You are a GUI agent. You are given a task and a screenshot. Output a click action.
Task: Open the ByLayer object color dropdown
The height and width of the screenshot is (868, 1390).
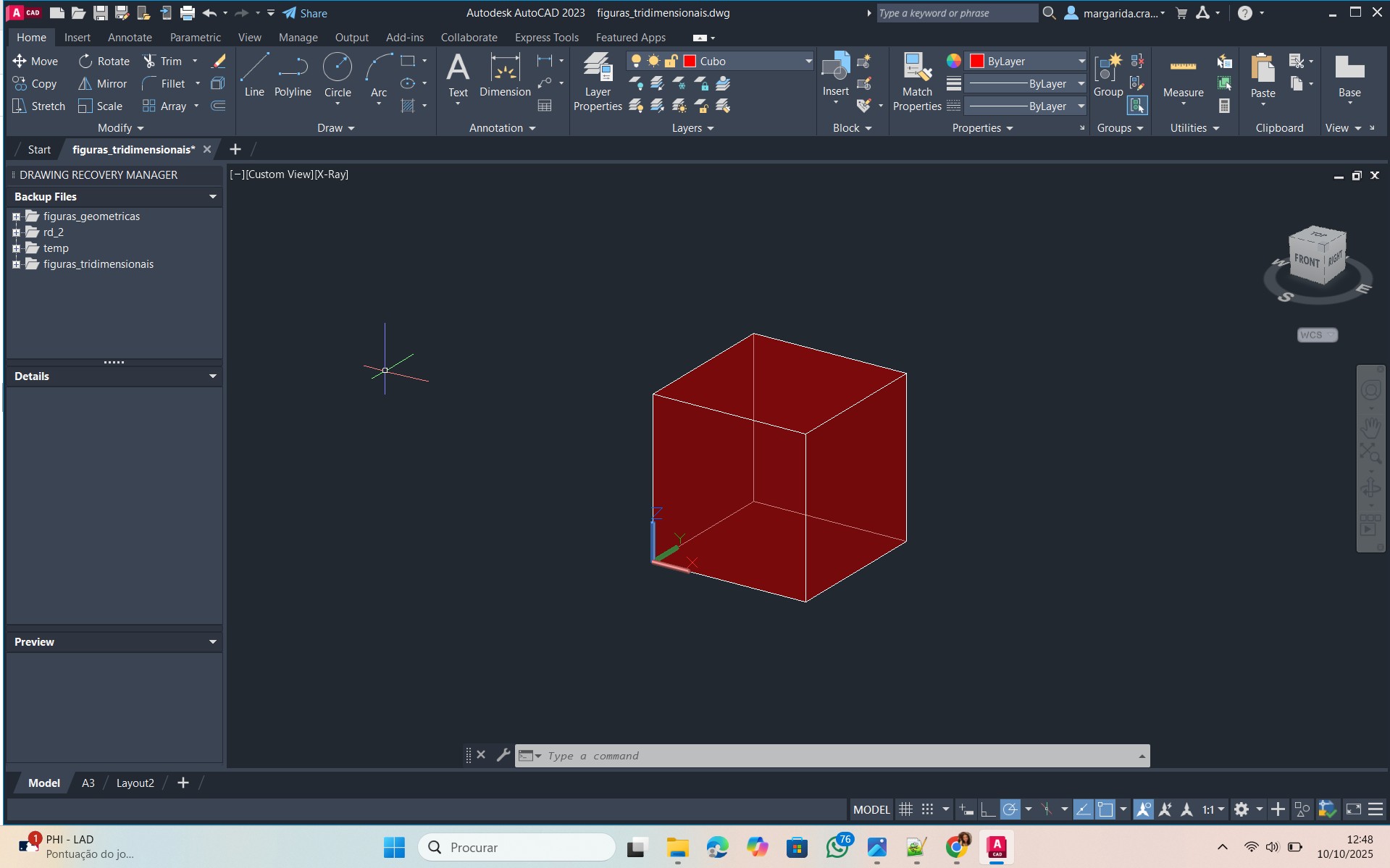1081,62
